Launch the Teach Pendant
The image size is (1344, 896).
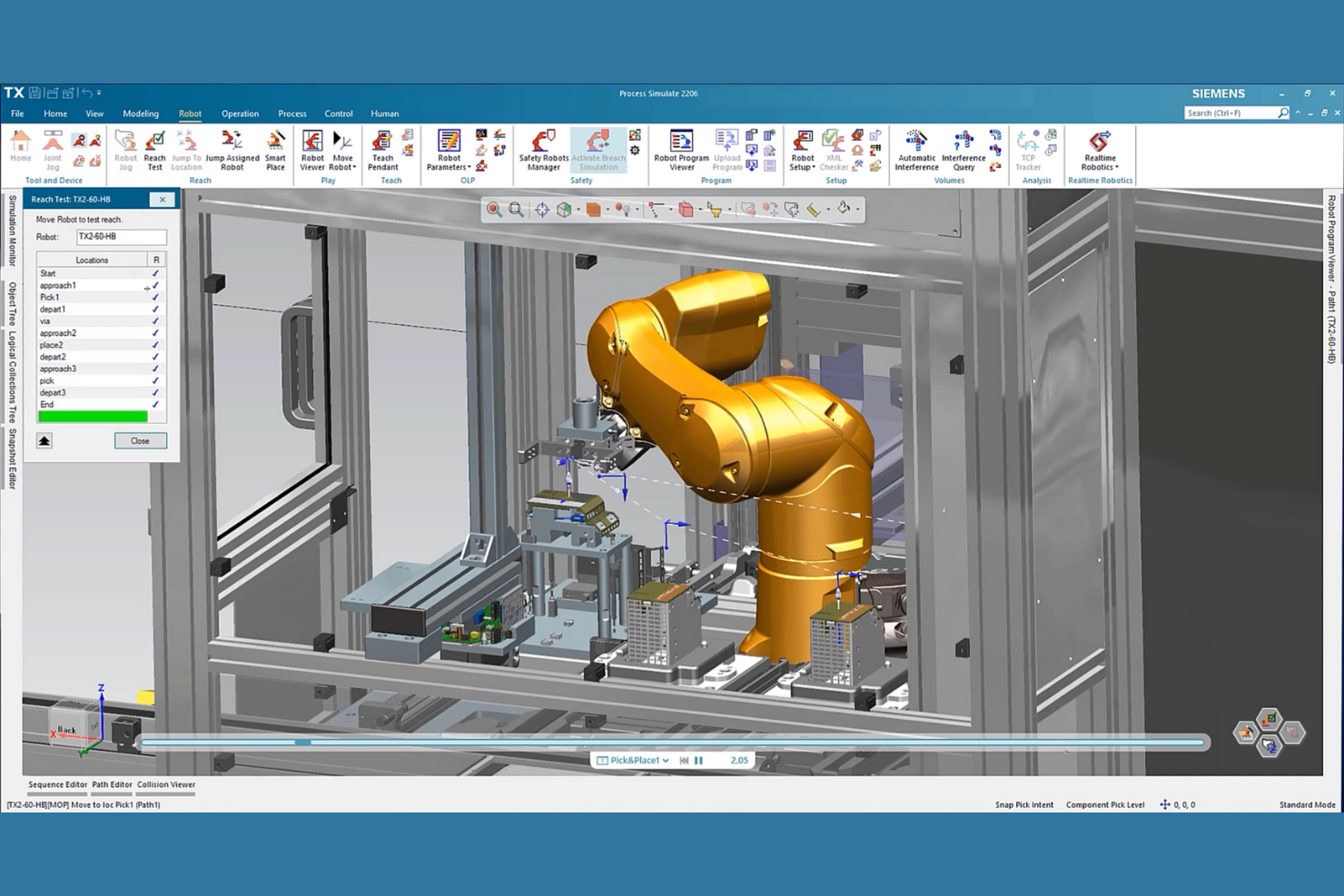point(385,150)
